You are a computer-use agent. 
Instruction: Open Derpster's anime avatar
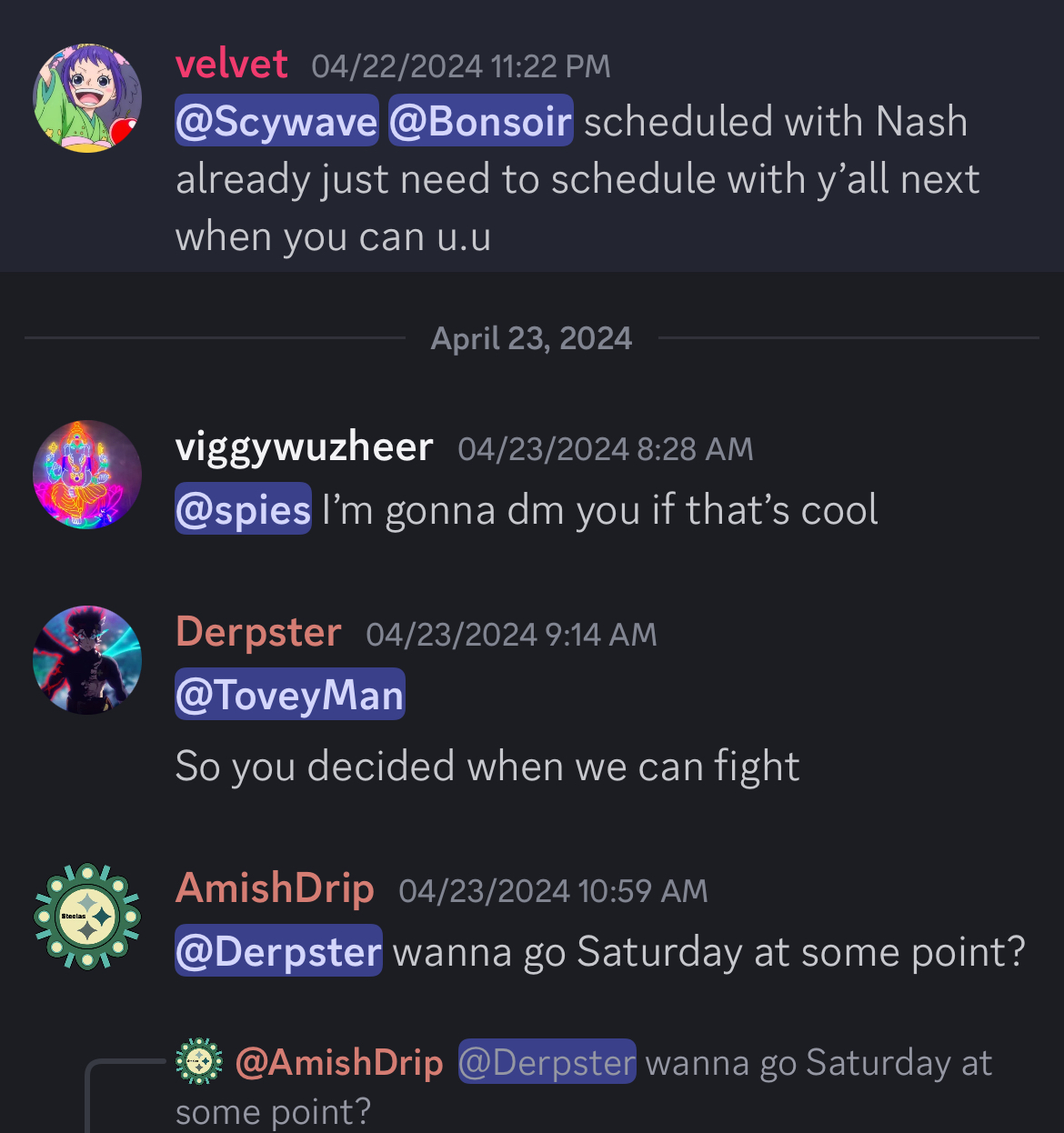pyautogui.click(x=87, y=659)
